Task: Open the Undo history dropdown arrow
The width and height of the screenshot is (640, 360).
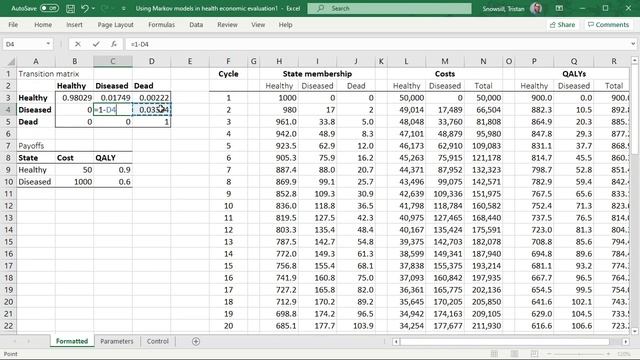Action: tap(93, 8)
